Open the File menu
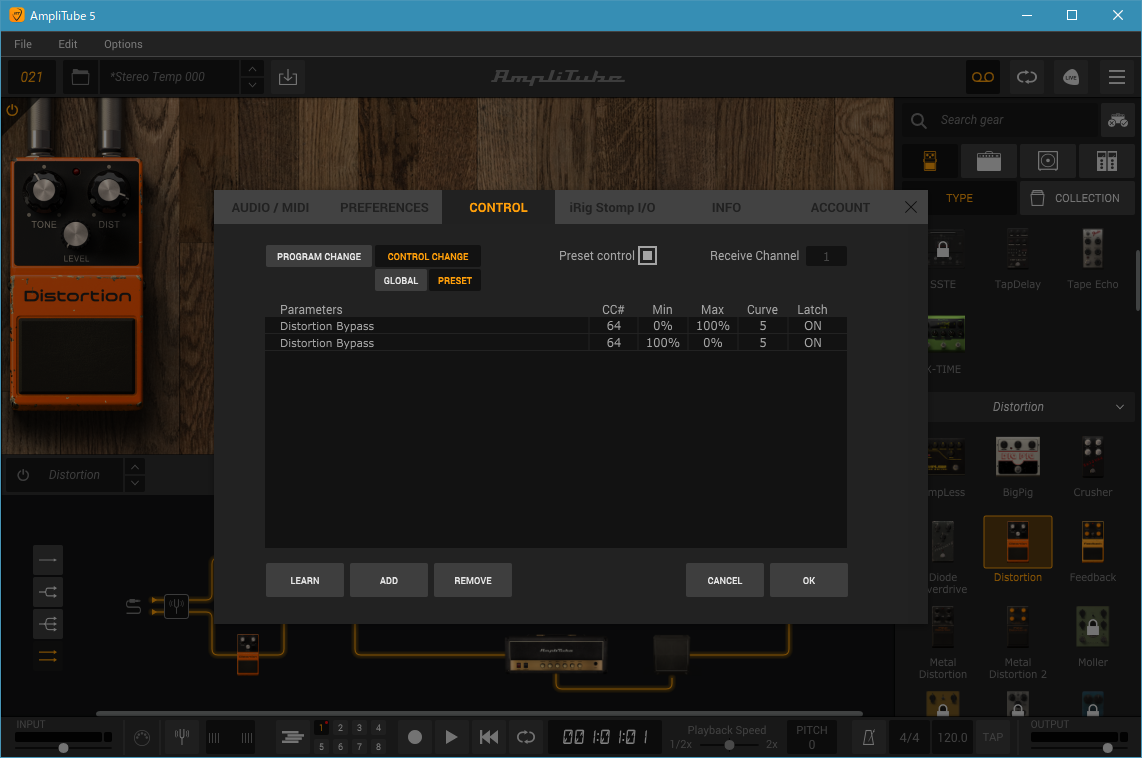1142x758 pixels. [23, 44]
